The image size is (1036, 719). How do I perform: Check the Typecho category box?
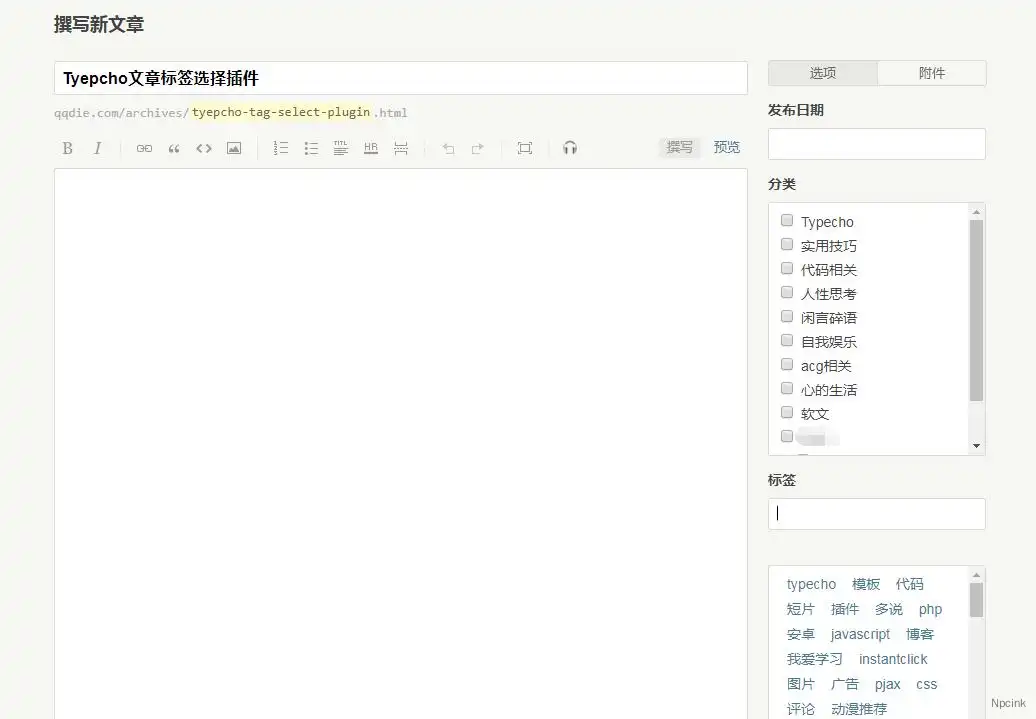tap(787, 220)
